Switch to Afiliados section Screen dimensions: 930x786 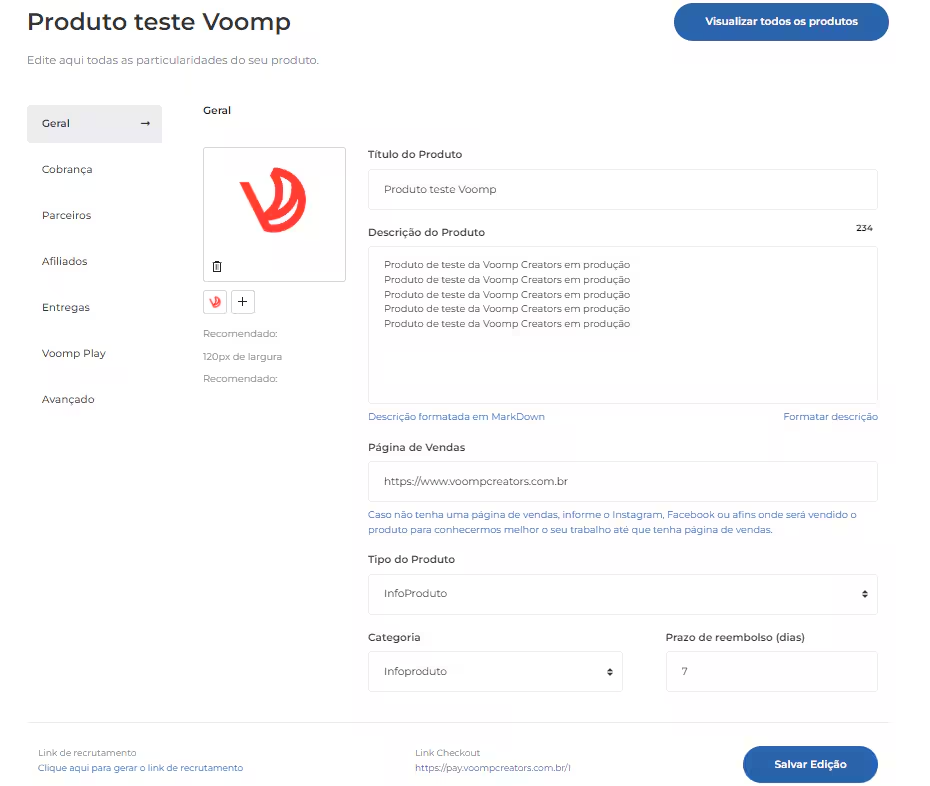(x=65, y=262)
